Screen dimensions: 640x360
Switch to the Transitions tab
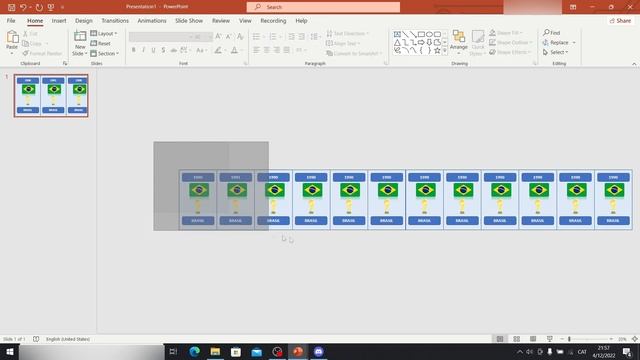pos(115,20)
